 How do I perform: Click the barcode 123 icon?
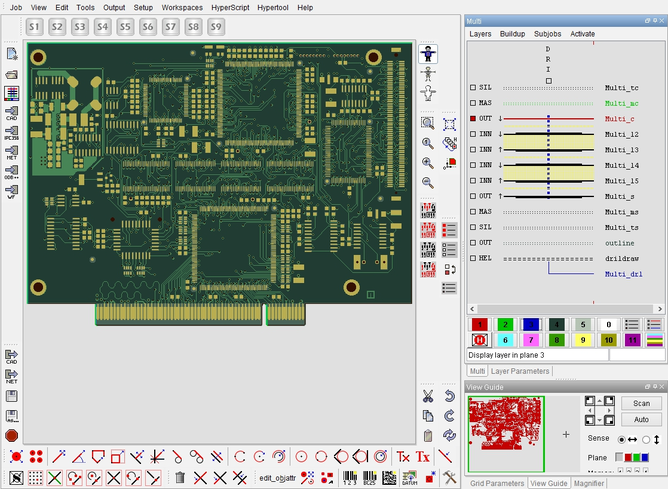(350, 477)
